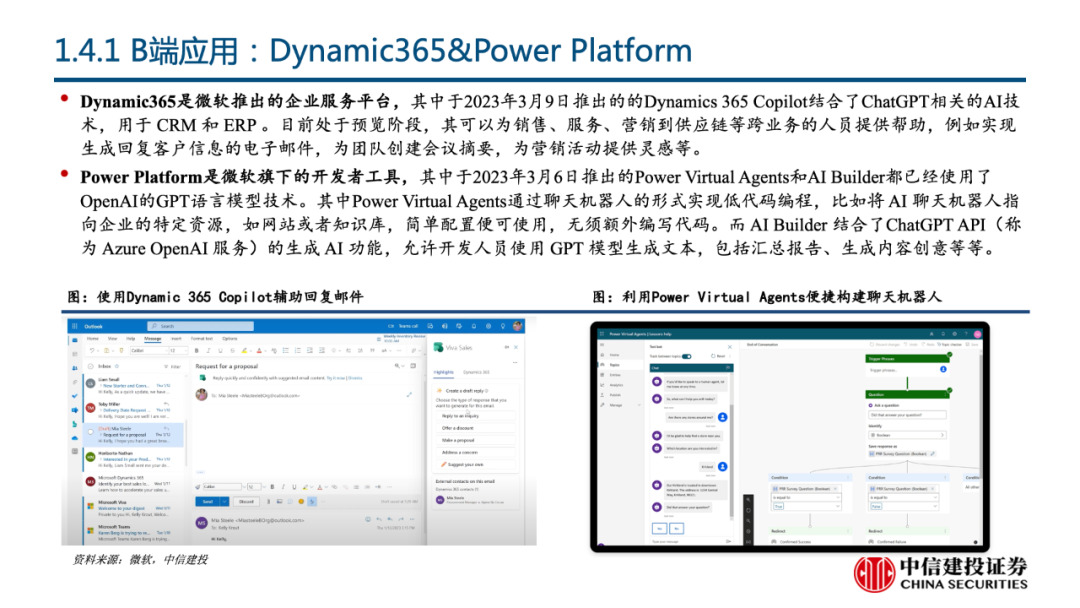The height and width of the screenshot is (608, 1080).
Task: Open the Outlook app launcher grid
Action: pyautogui.click(x=75, y=326)
